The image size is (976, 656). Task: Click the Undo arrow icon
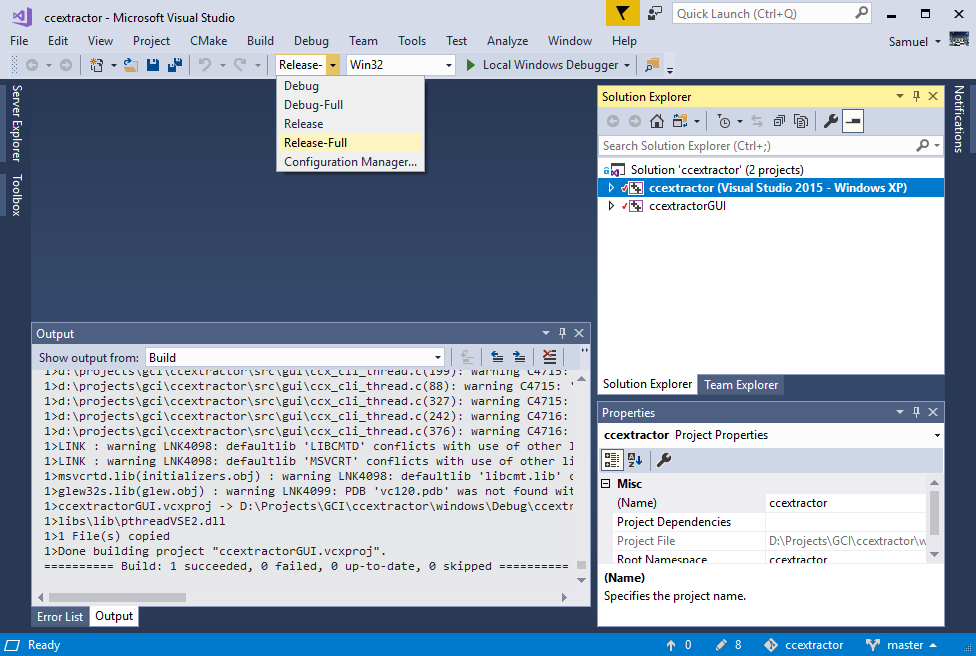pos(205,65)
